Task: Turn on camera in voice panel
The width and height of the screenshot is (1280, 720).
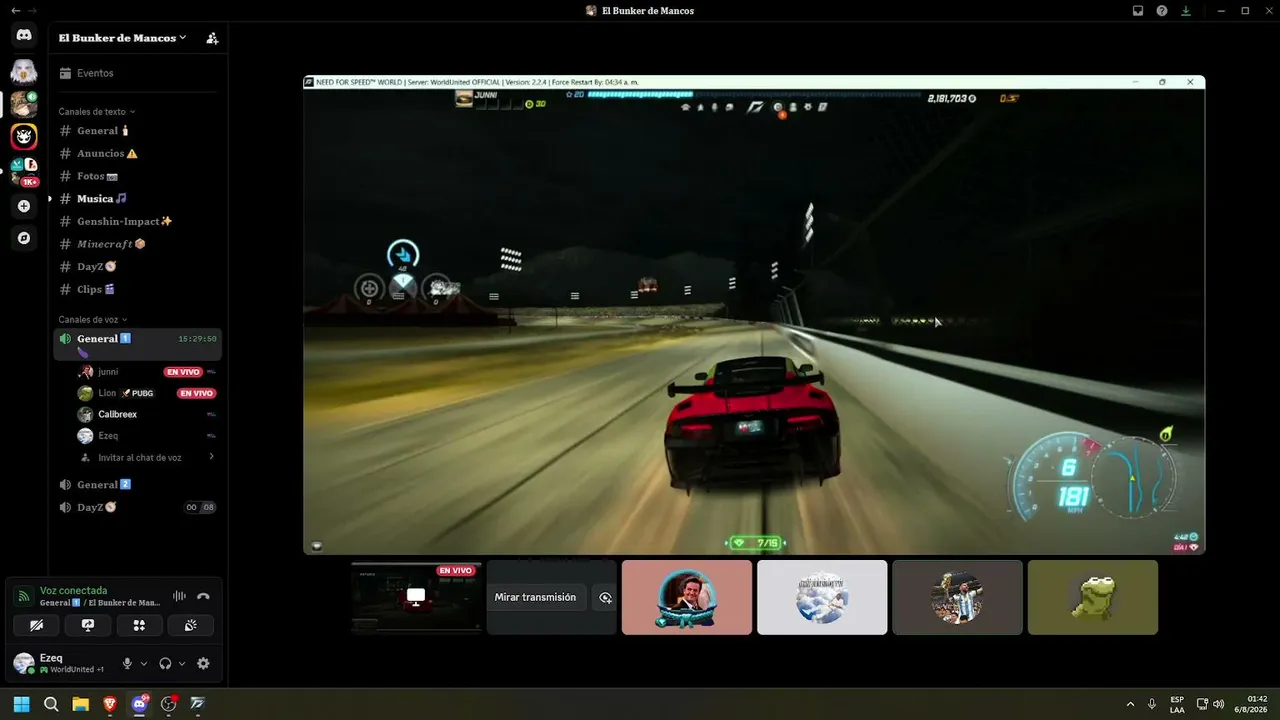Action: (37, 625)
